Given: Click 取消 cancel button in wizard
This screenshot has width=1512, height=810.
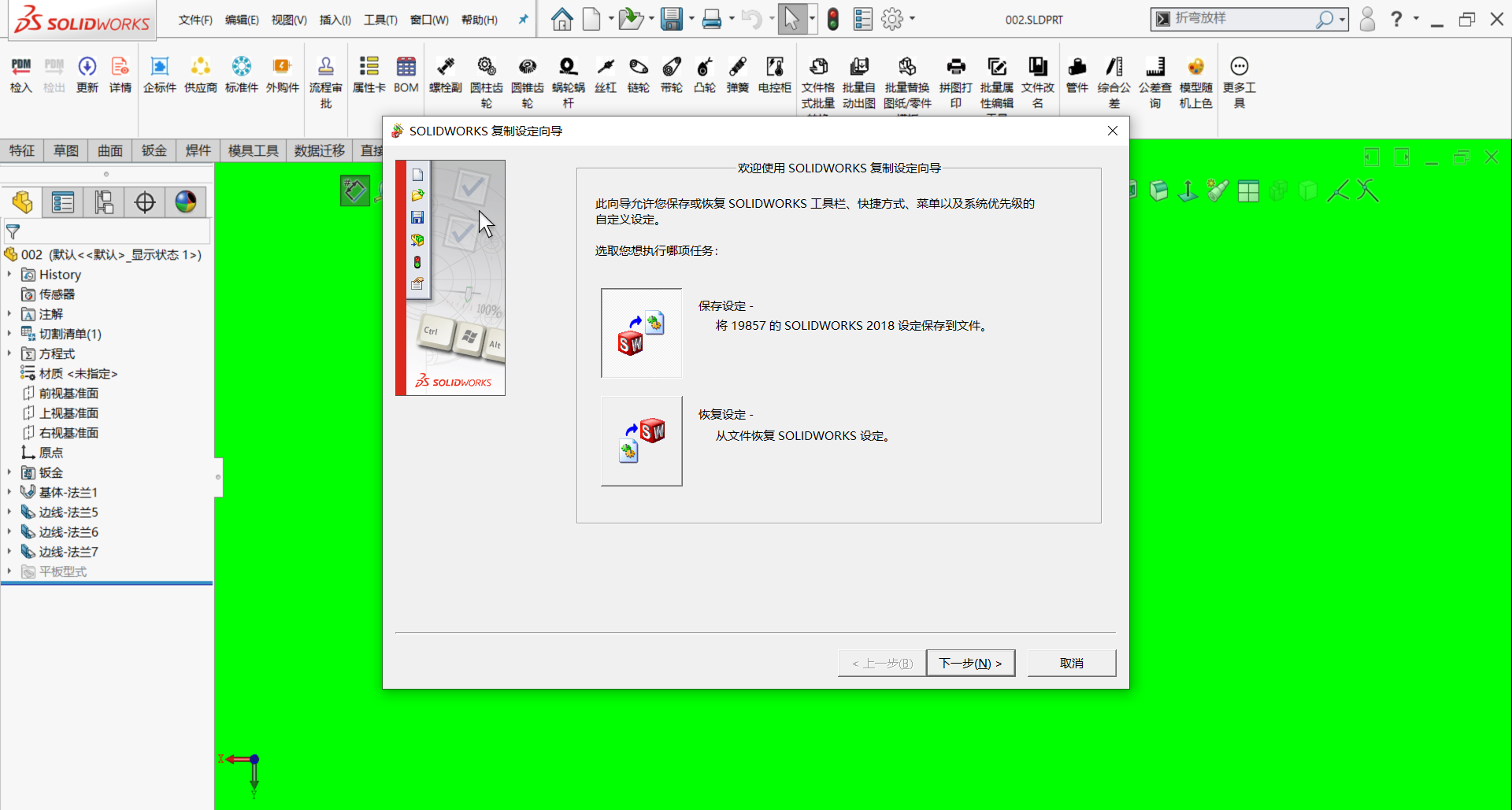Looking at the screenshot, I should click(1072, 663).
